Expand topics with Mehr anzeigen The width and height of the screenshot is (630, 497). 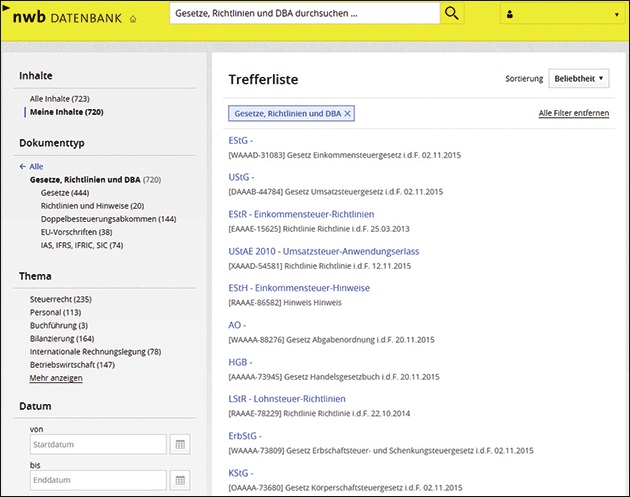point(56,378)
